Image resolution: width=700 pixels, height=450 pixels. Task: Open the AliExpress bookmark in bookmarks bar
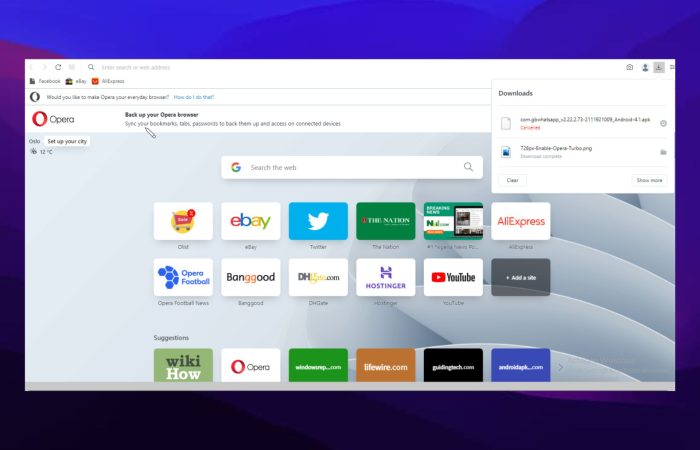click(x=108, y=81)
